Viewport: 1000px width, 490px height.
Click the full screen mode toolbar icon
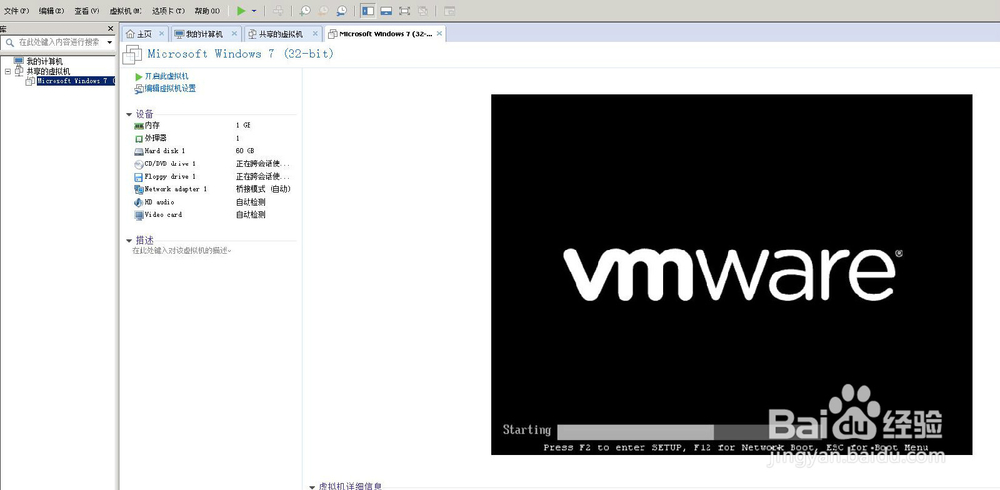point(404,11)
